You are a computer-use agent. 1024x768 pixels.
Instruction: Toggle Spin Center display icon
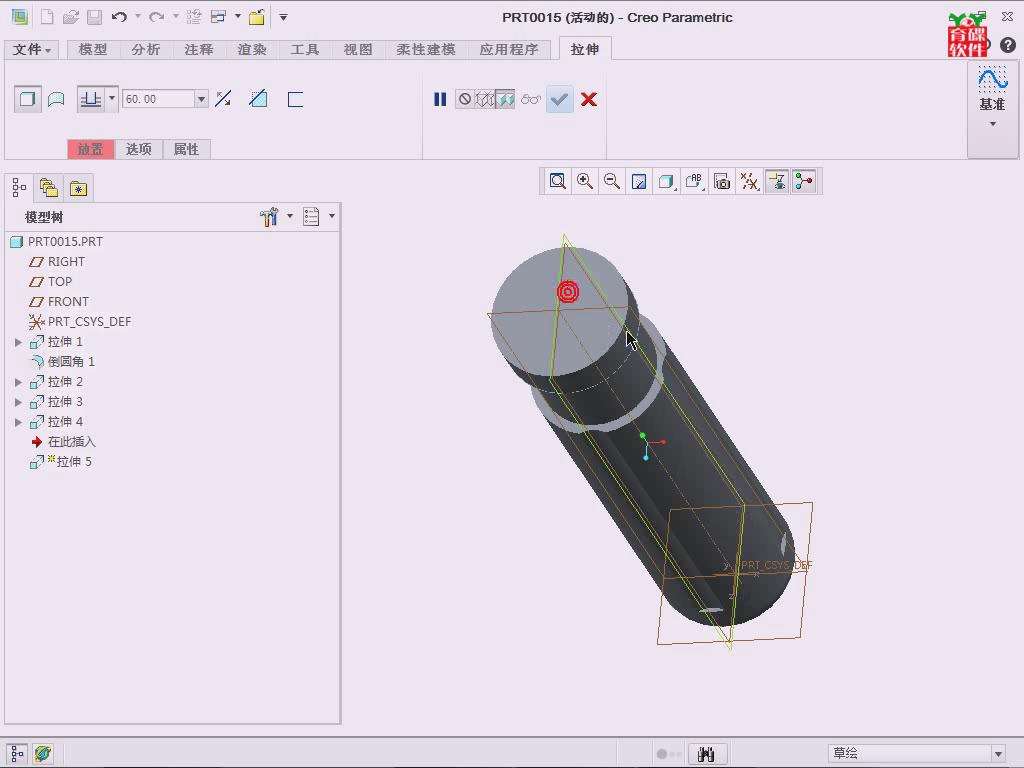[804, 181]
